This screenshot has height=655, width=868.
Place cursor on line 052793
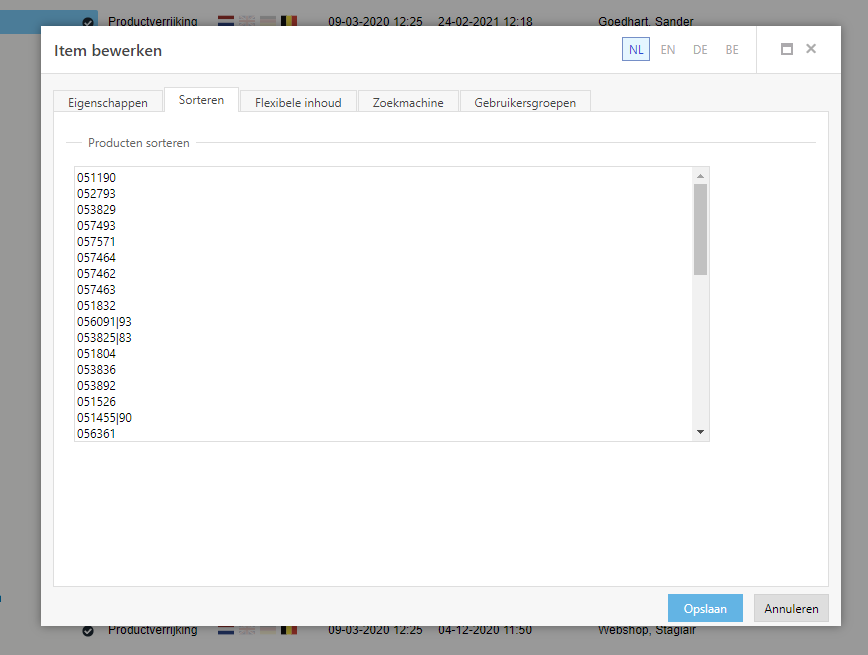[96, 194]
